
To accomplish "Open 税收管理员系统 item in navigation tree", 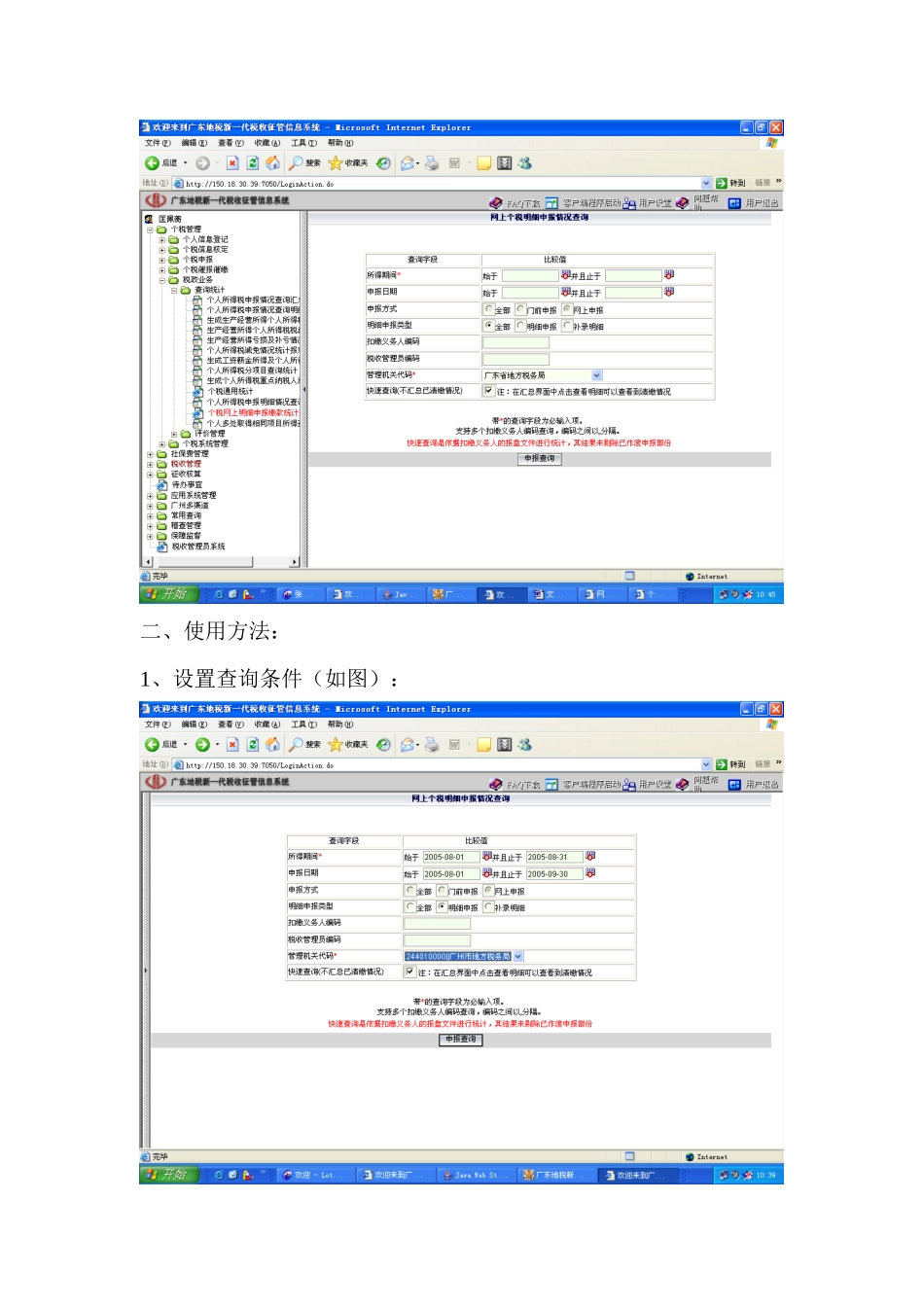I will pos(162,547).
